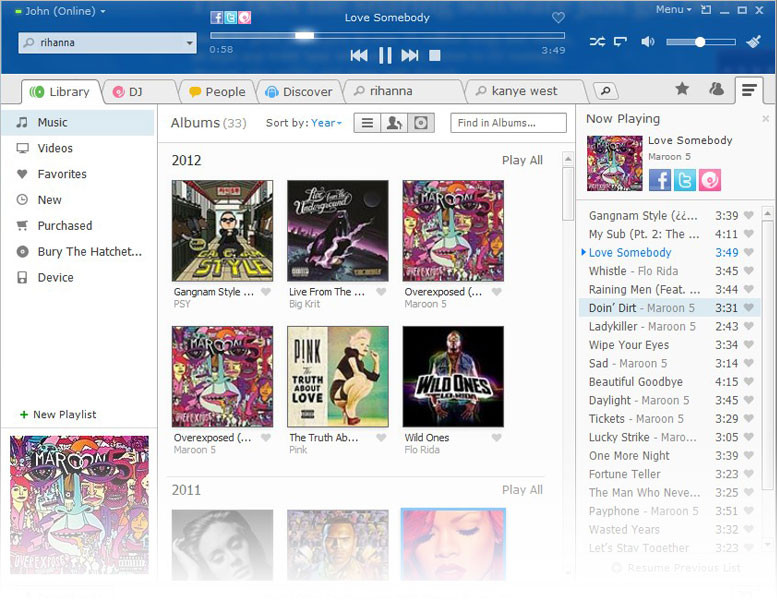The width and height of the screenshot is (777, 601).
Task: Share on Twitter in Now Playing panel
Action: pos(684,180)
